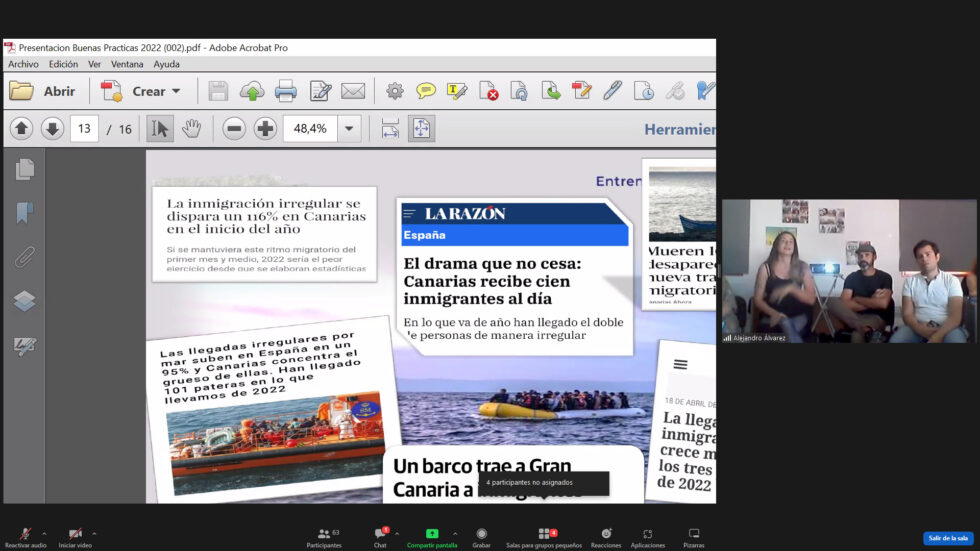Click the Print icon in Acrobat toolbar

coord(286,91)
